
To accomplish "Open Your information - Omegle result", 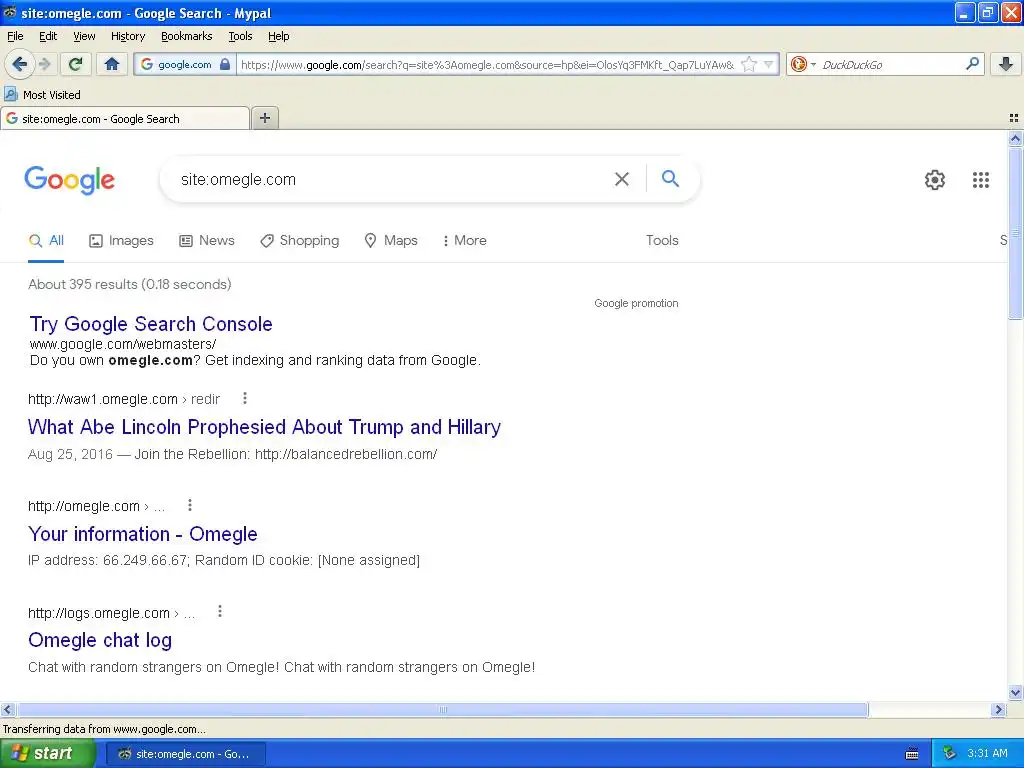I will (142, 534).
